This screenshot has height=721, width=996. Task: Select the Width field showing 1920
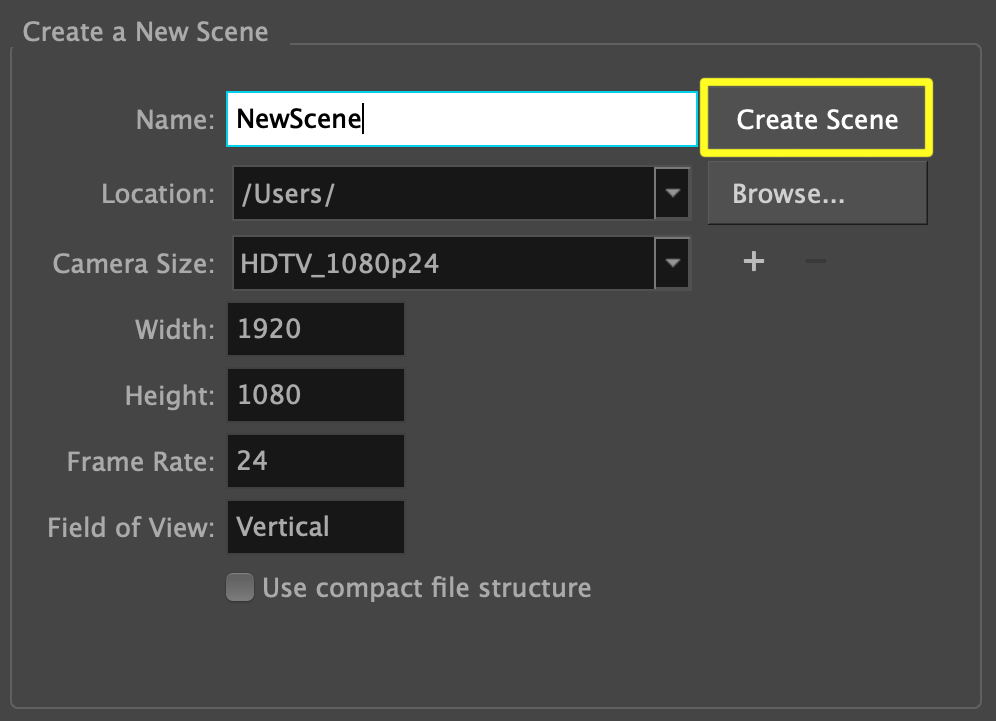(316, 329)
